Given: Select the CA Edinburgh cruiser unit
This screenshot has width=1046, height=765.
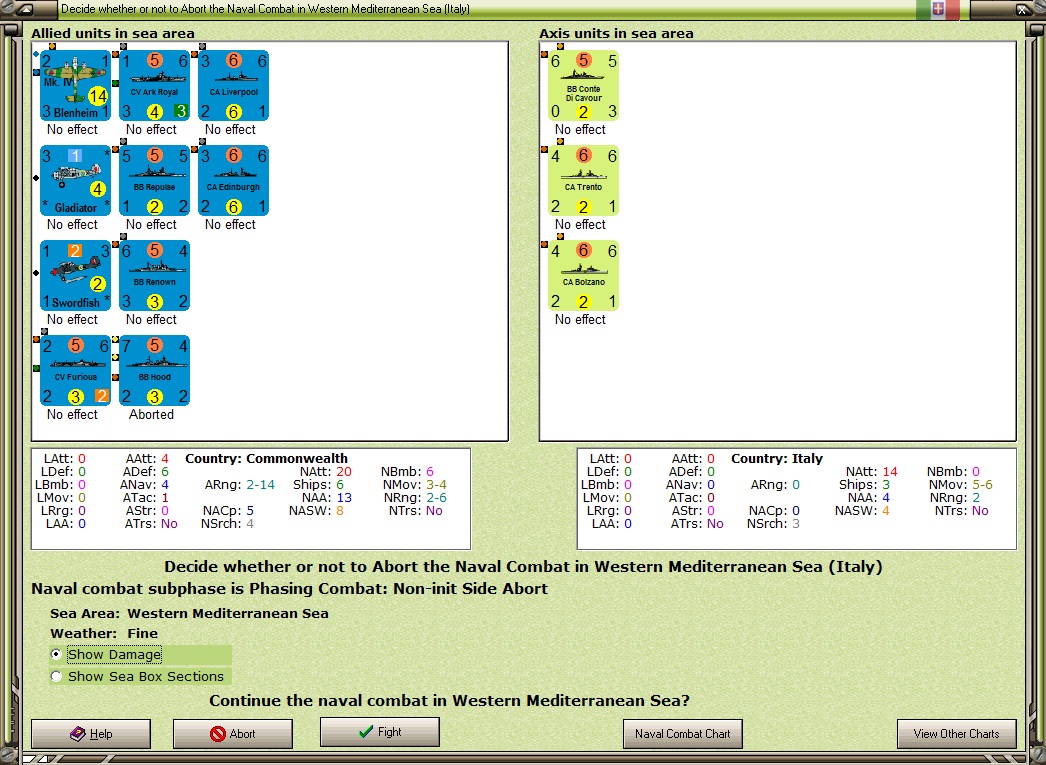Looking at the screenshot, I should pos(233,181).
